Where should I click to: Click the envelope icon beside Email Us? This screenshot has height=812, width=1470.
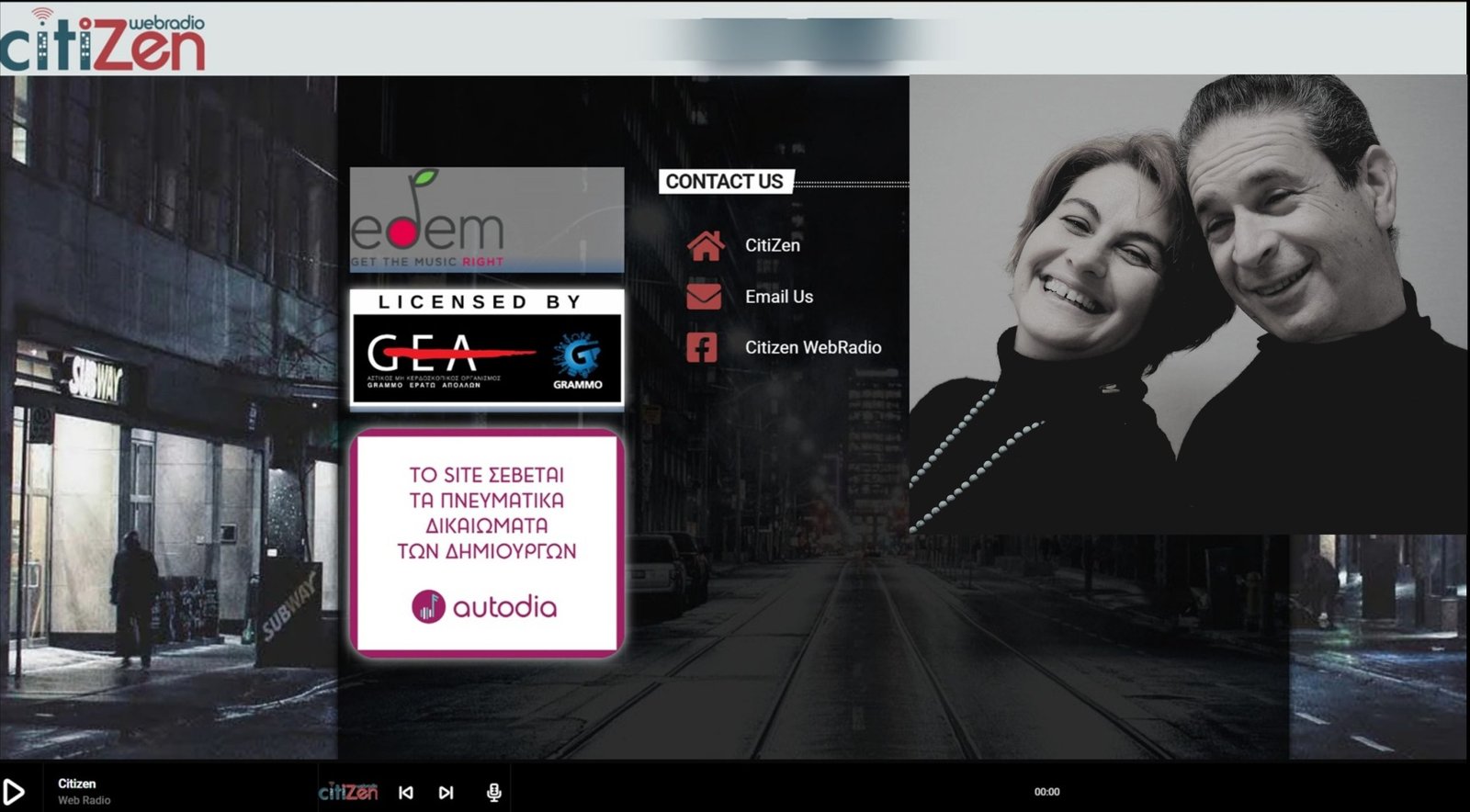click(704, 297)
